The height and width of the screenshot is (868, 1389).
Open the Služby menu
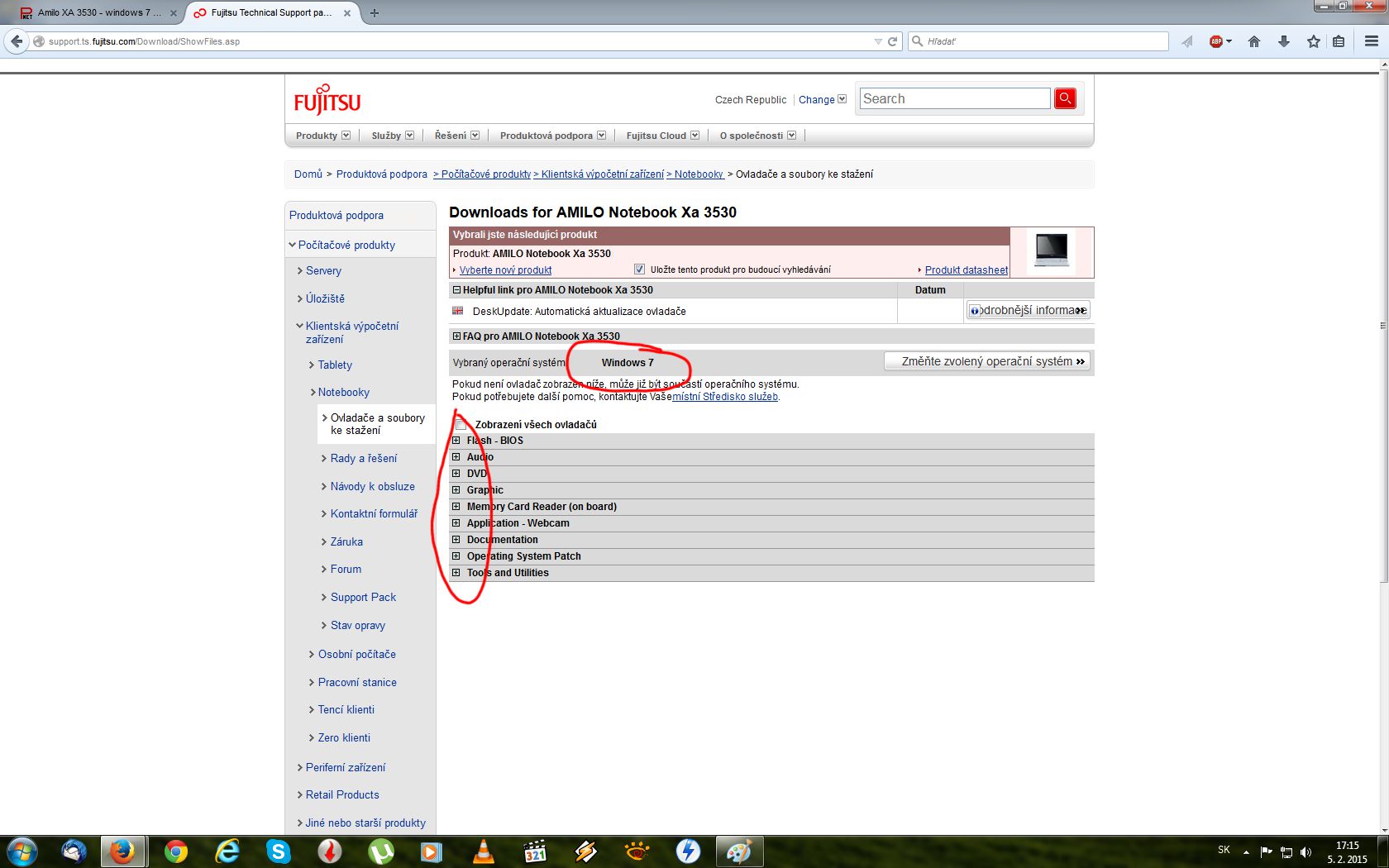pos(393,136)
